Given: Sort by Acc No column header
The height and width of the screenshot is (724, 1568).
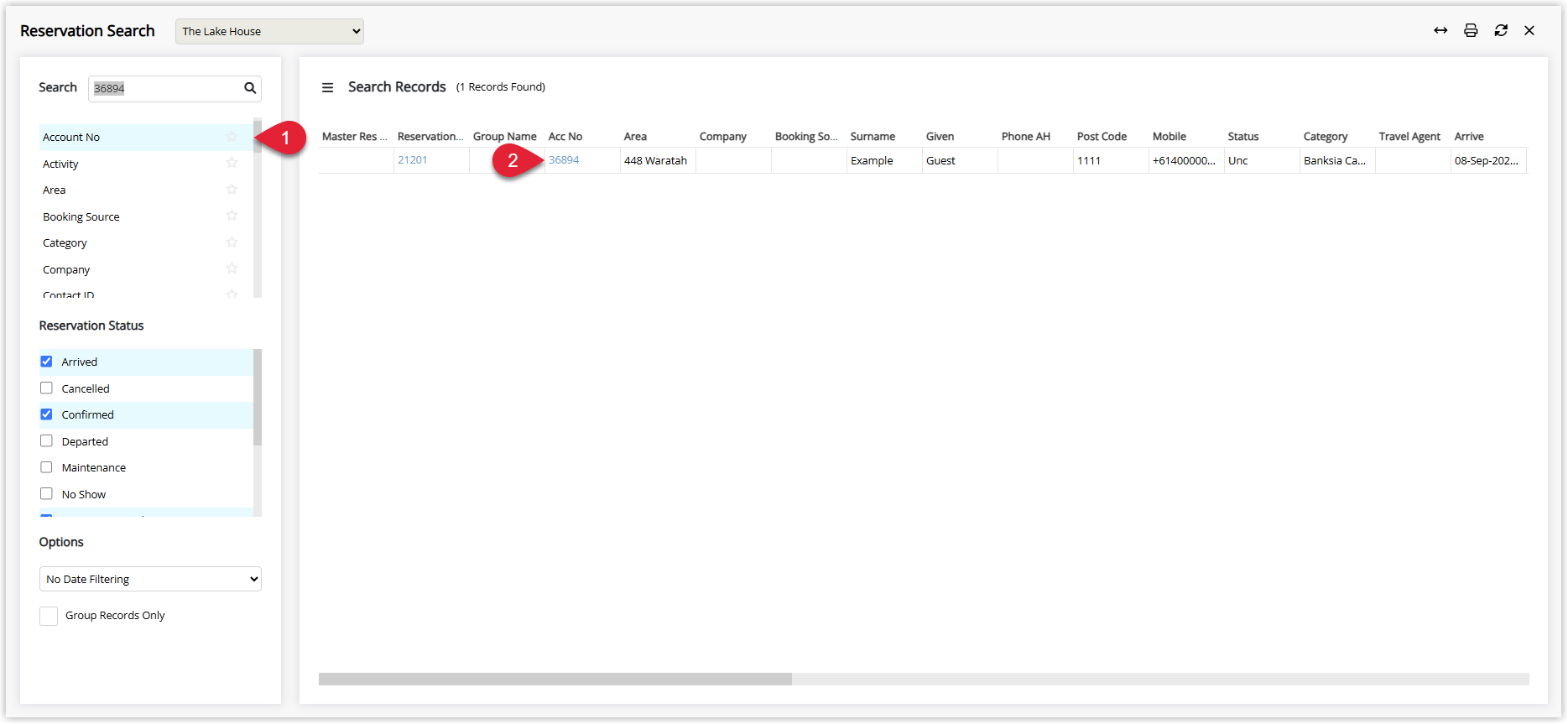Looking at the screenshot, I should 565,137.
